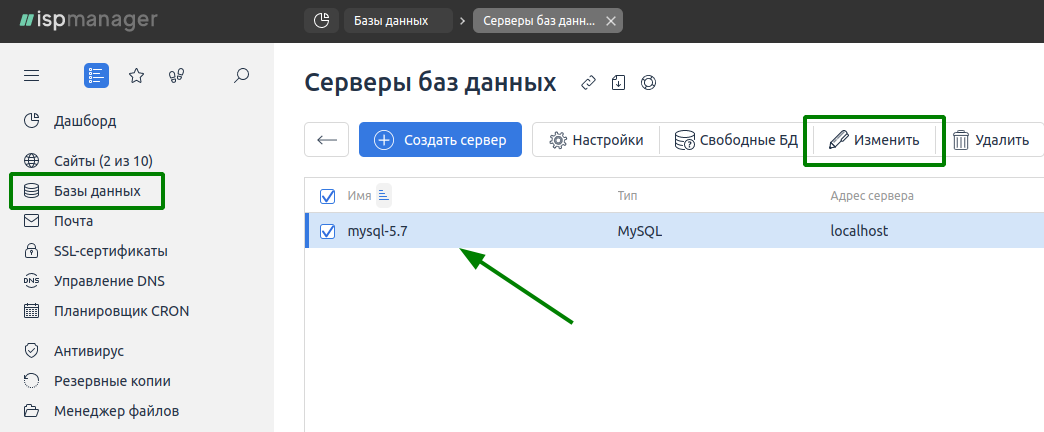1044x432 pixels.
Task: Switch to the Базы данных breadcrumb tab
Action: pos(398,21)
